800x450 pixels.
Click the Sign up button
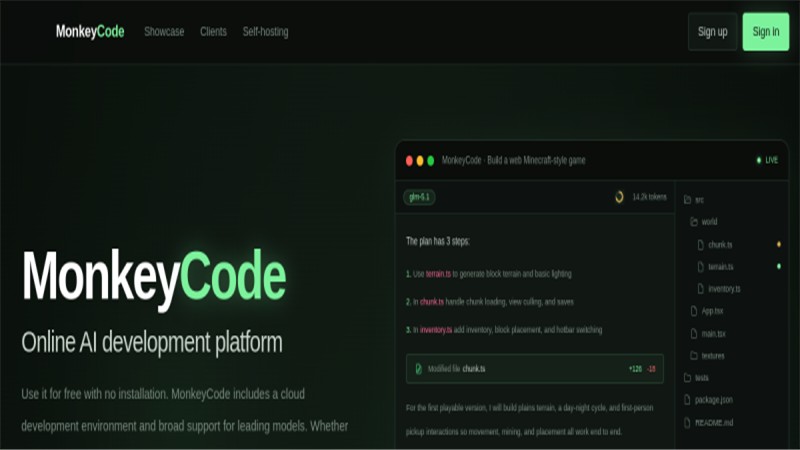point(712,32)
